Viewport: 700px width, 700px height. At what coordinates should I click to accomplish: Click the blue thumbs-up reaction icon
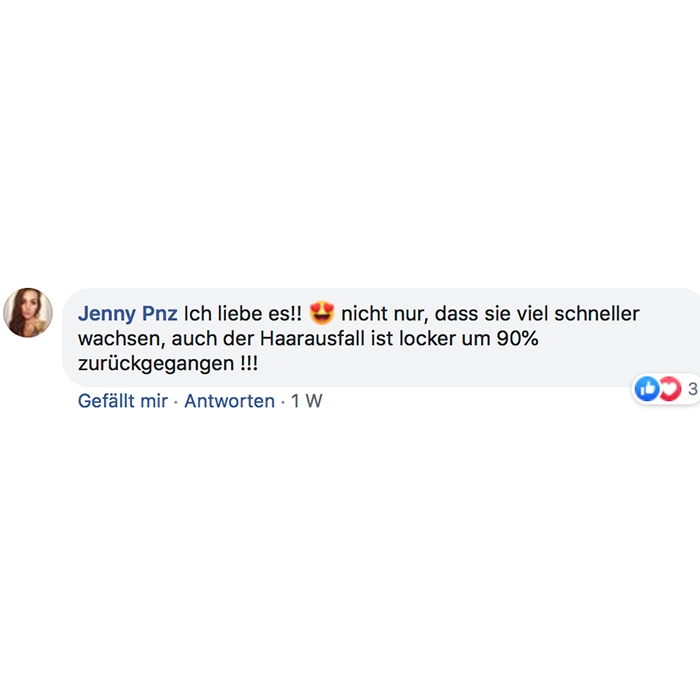[646, 388]
